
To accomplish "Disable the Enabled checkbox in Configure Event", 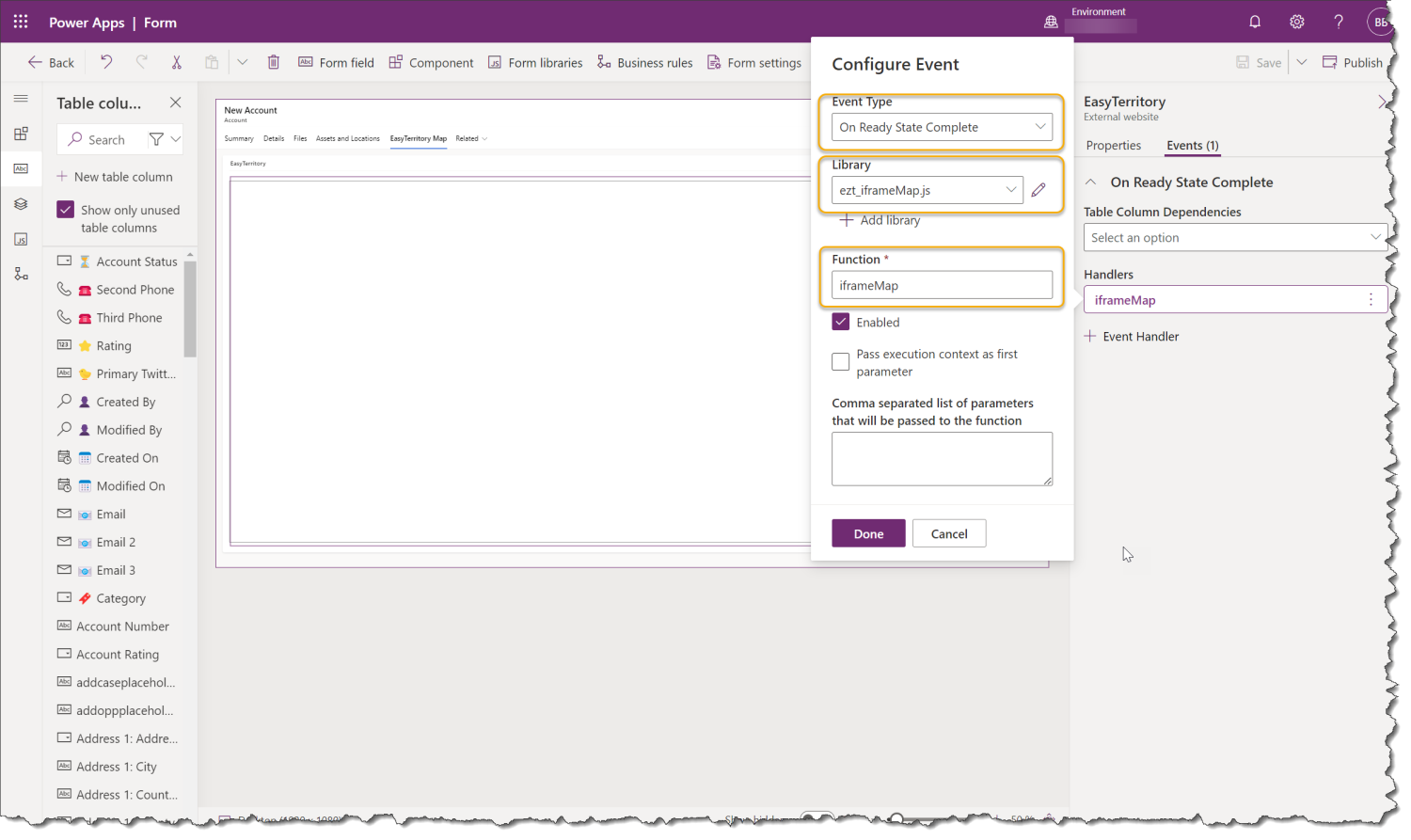I will coord(840,322).
